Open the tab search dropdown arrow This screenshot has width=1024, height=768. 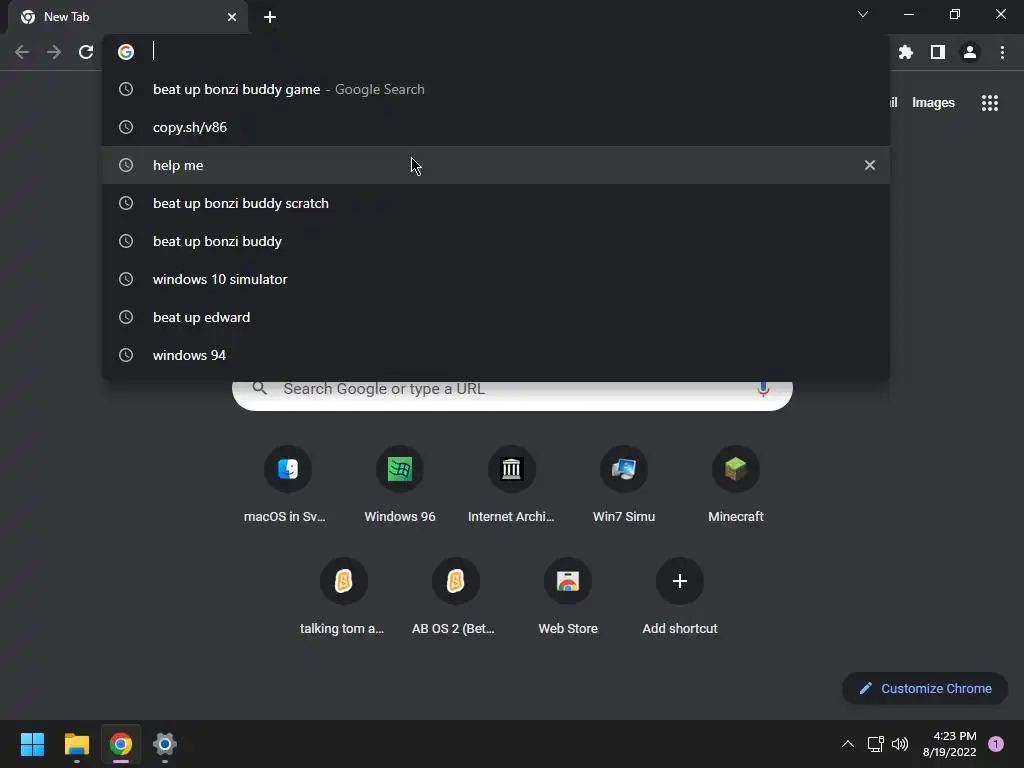[x=863, y=14]
